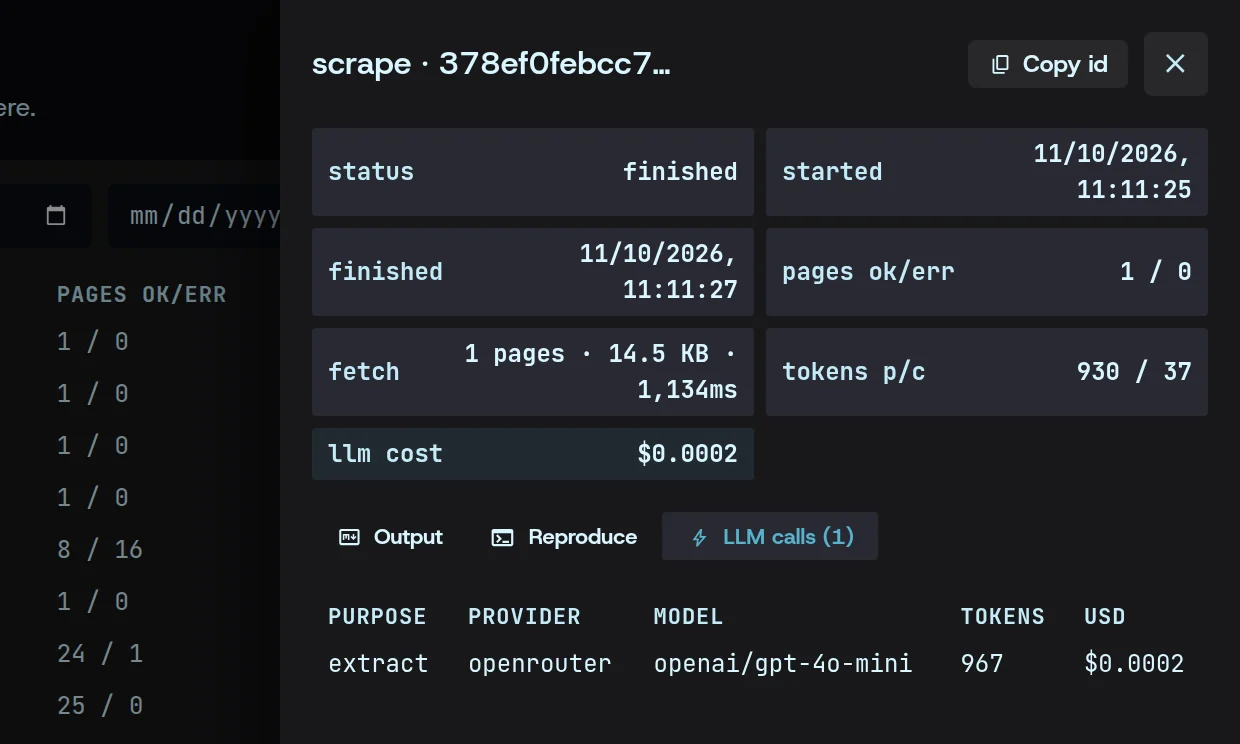1240x744 pixels.
Task: Click the 25 / 0 row in background table
Action: [100, 705]
